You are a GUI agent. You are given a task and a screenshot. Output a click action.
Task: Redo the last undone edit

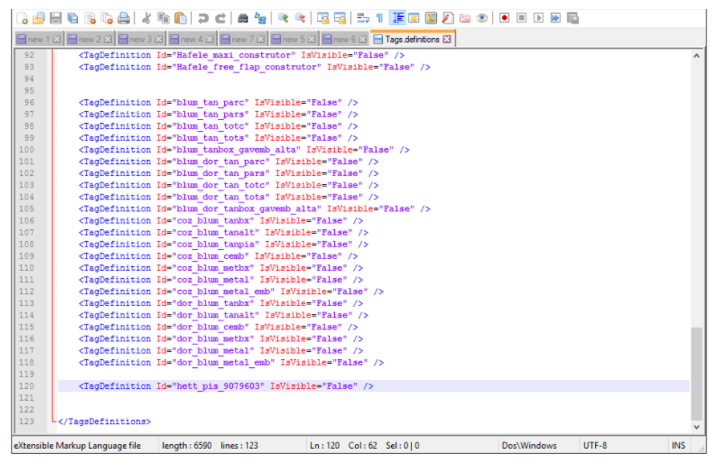pos(220,18)
